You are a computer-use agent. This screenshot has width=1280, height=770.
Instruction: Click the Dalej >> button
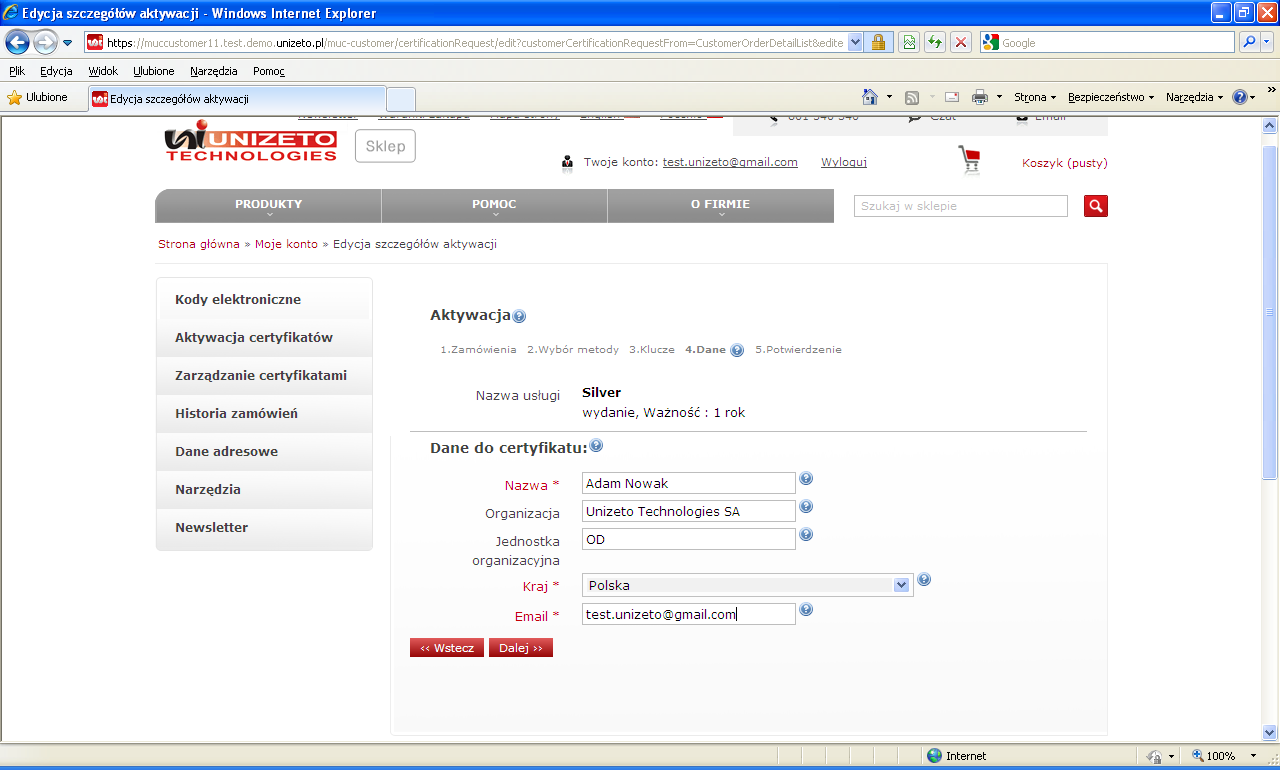pyautogui.click(x=521, y=648)
